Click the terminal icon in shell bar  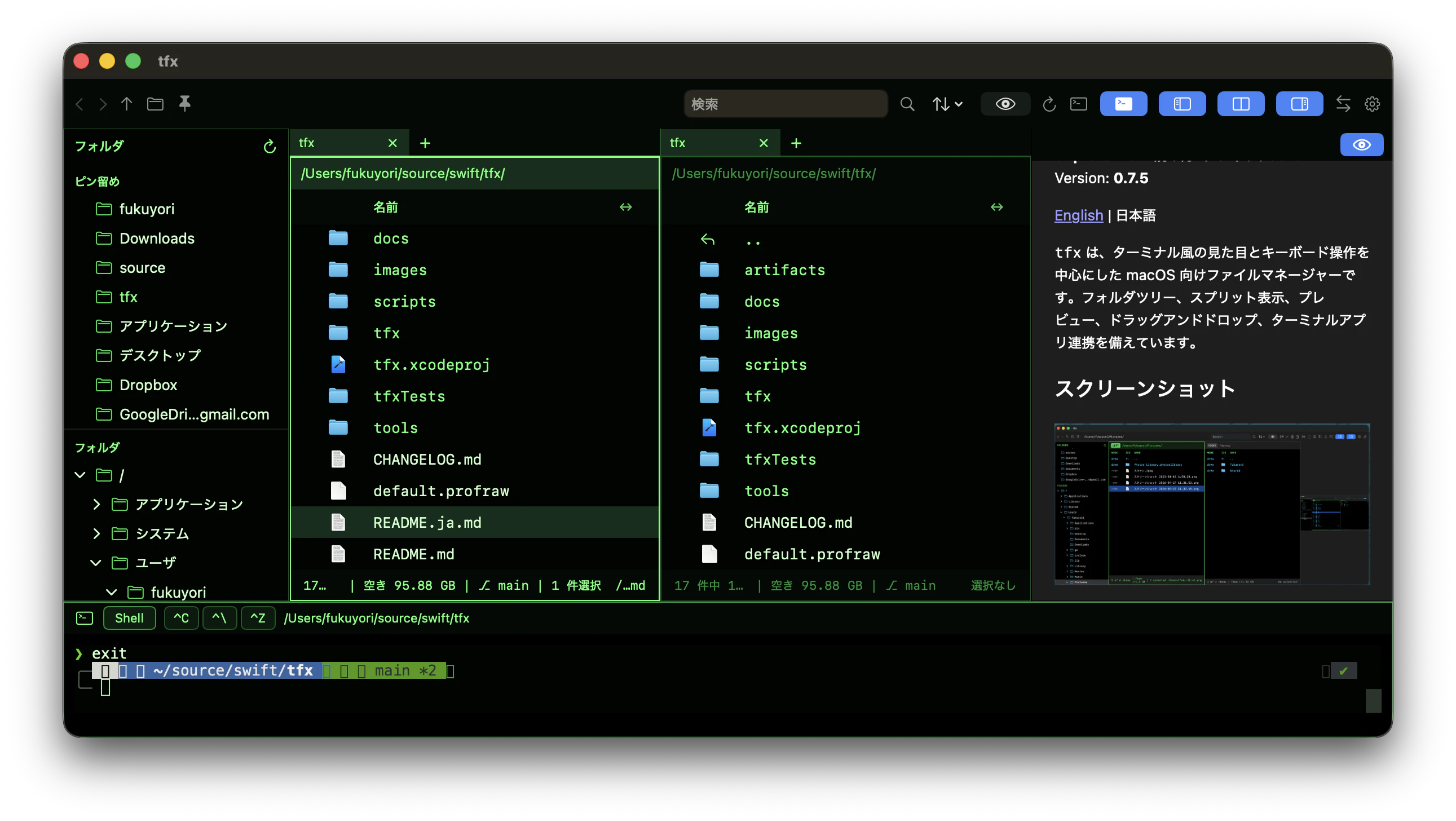tap(84, 618)
